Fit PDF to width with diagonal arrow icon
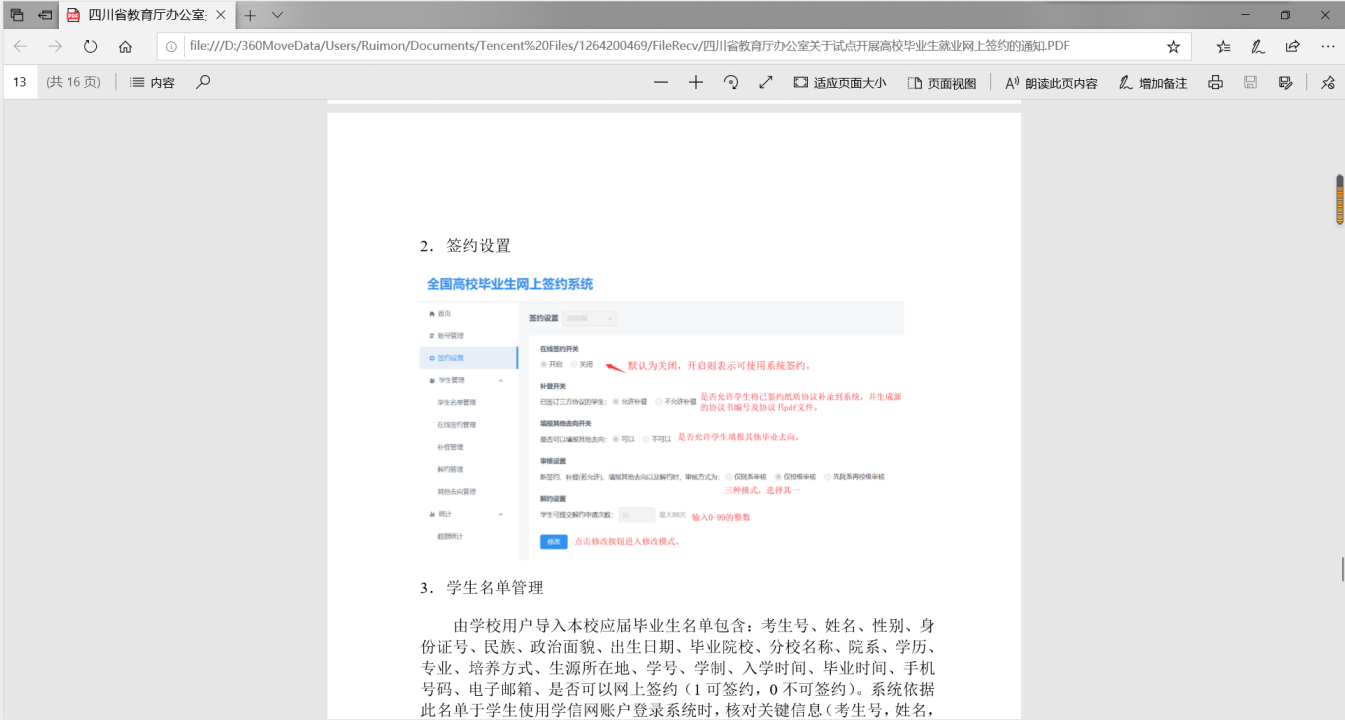 [x=766, y=82]
